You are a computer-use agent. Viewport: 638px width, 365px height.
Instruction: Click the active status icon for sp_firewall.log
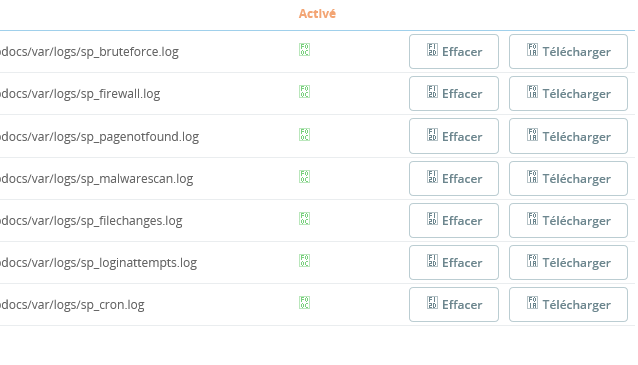[x=304, y=92]
